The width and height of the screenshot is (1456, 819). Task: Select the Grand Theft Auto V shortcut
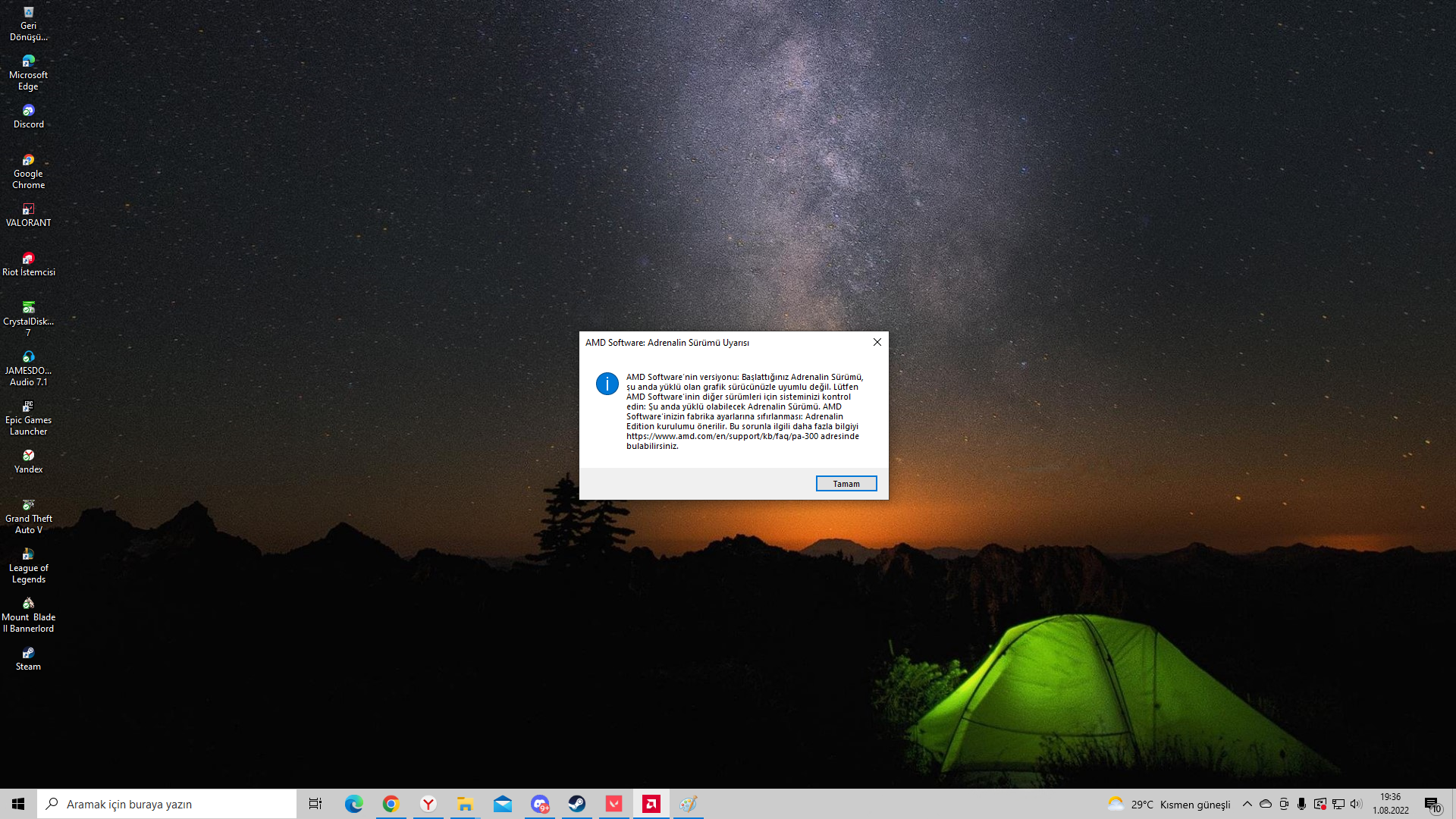point(28,516)
